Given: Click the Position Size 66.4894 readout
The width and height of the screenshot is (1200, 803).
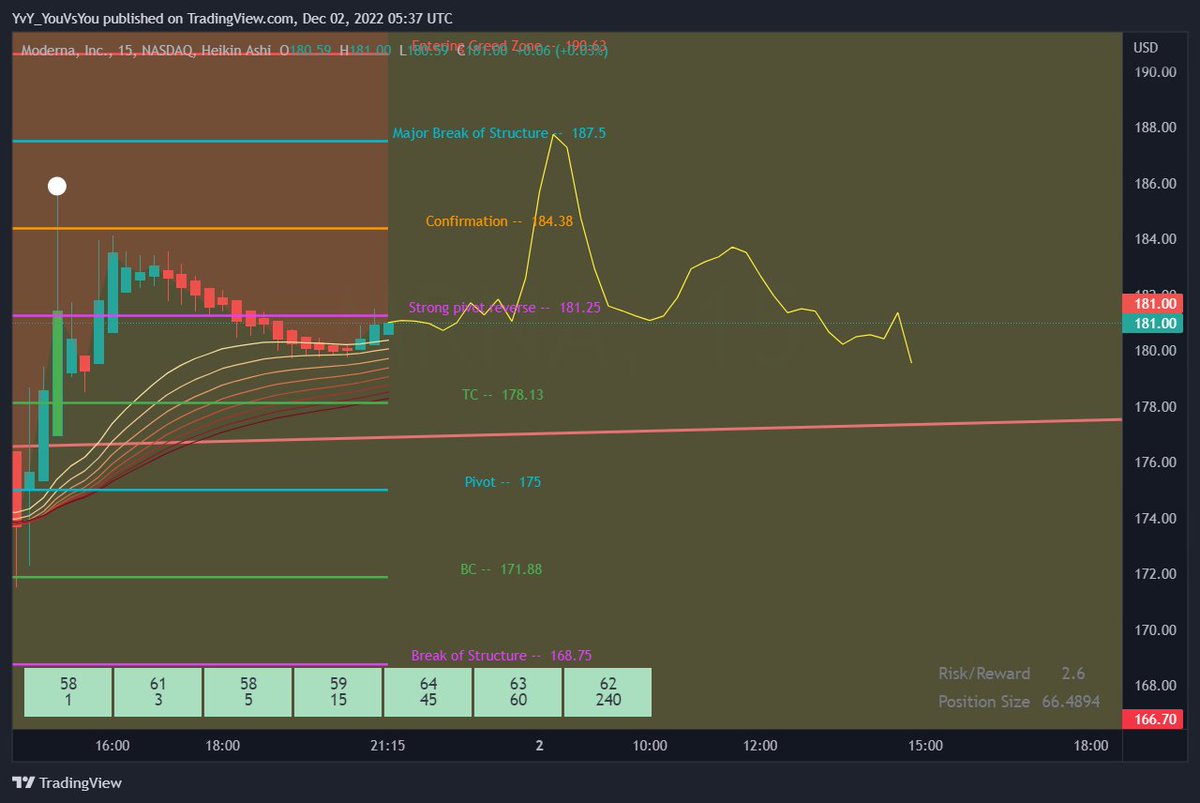Looking at the screenshot, I should pos(1019,702).
